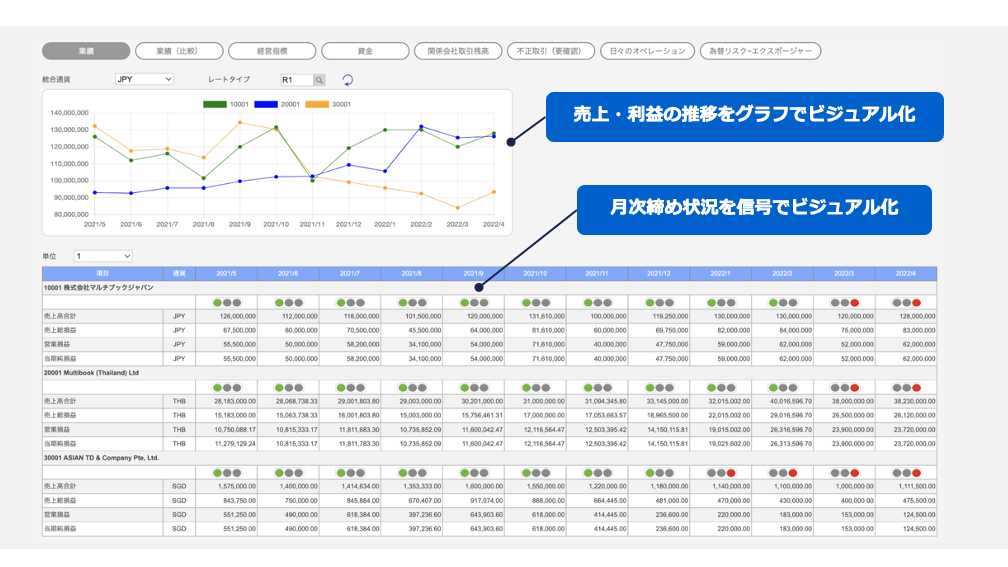Click the 2021/5 status signal for company 10001
Viewport: 1008px width, 567px height.
pos(226,302)
